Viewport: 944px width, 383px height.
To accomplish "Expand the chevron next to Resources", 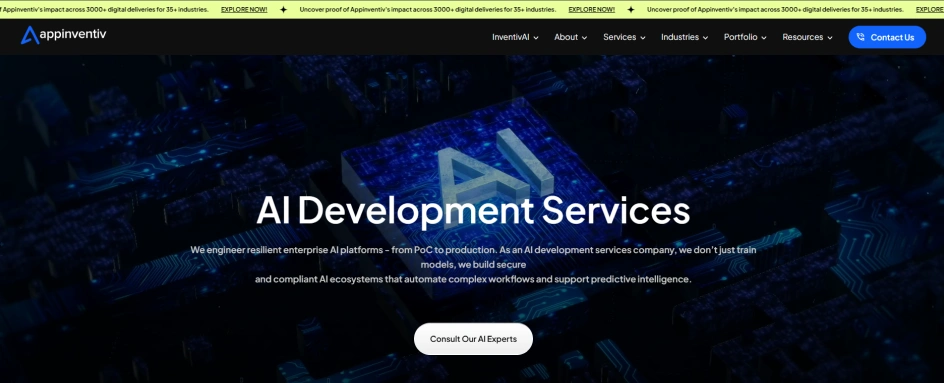I will [830, 38].
